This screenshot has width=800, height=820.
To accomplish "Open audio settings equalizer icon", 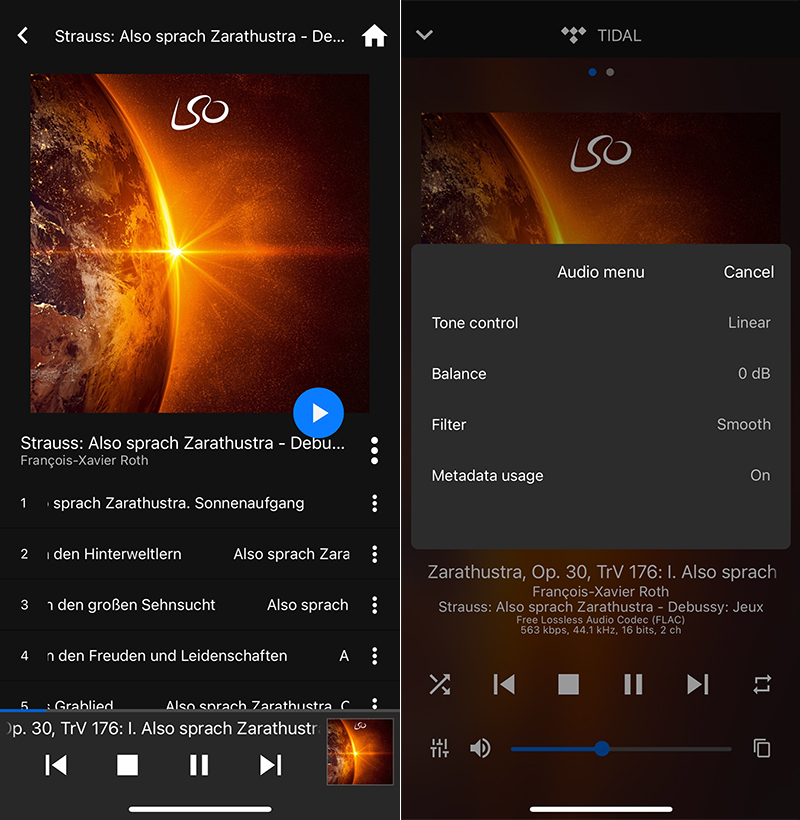I will [x=439, y=748].
